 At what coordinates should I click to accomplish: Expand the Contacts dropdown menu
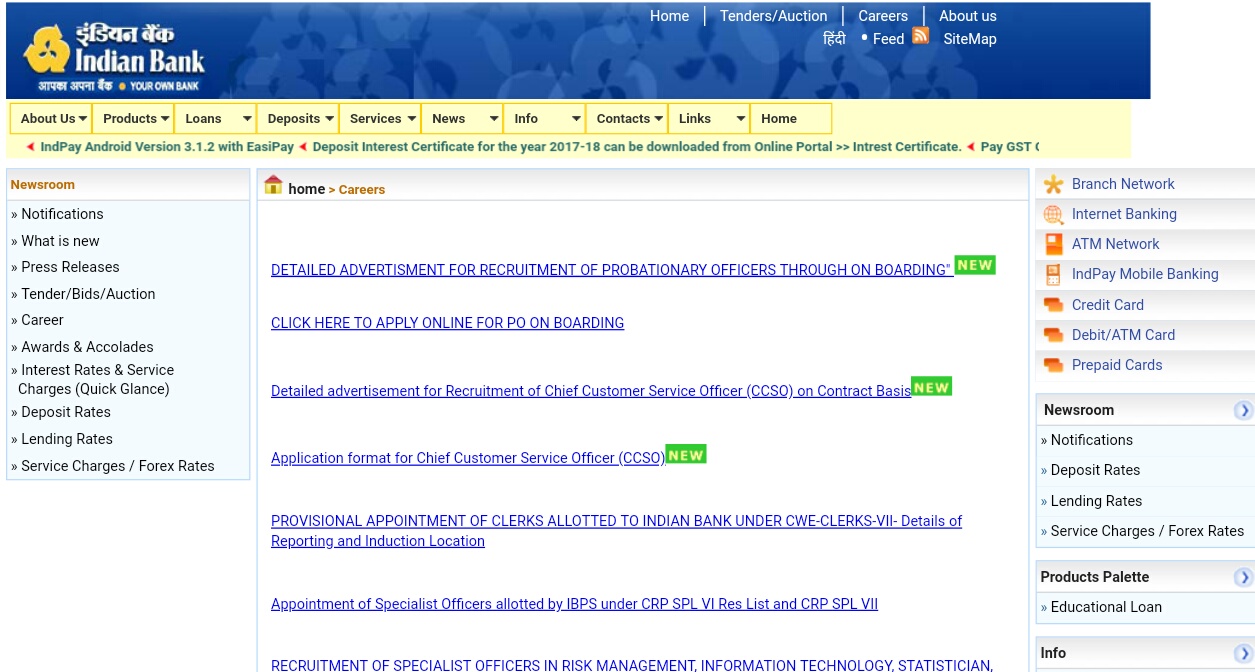(627, 118)
